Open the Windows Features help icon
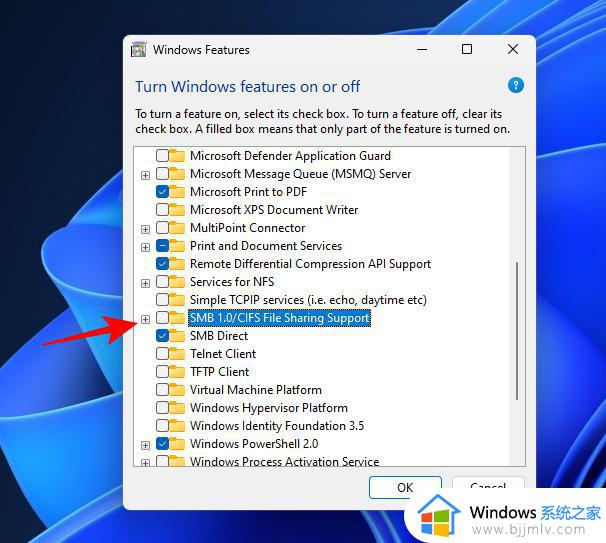 pyautogui.click(x=516, y=85)
